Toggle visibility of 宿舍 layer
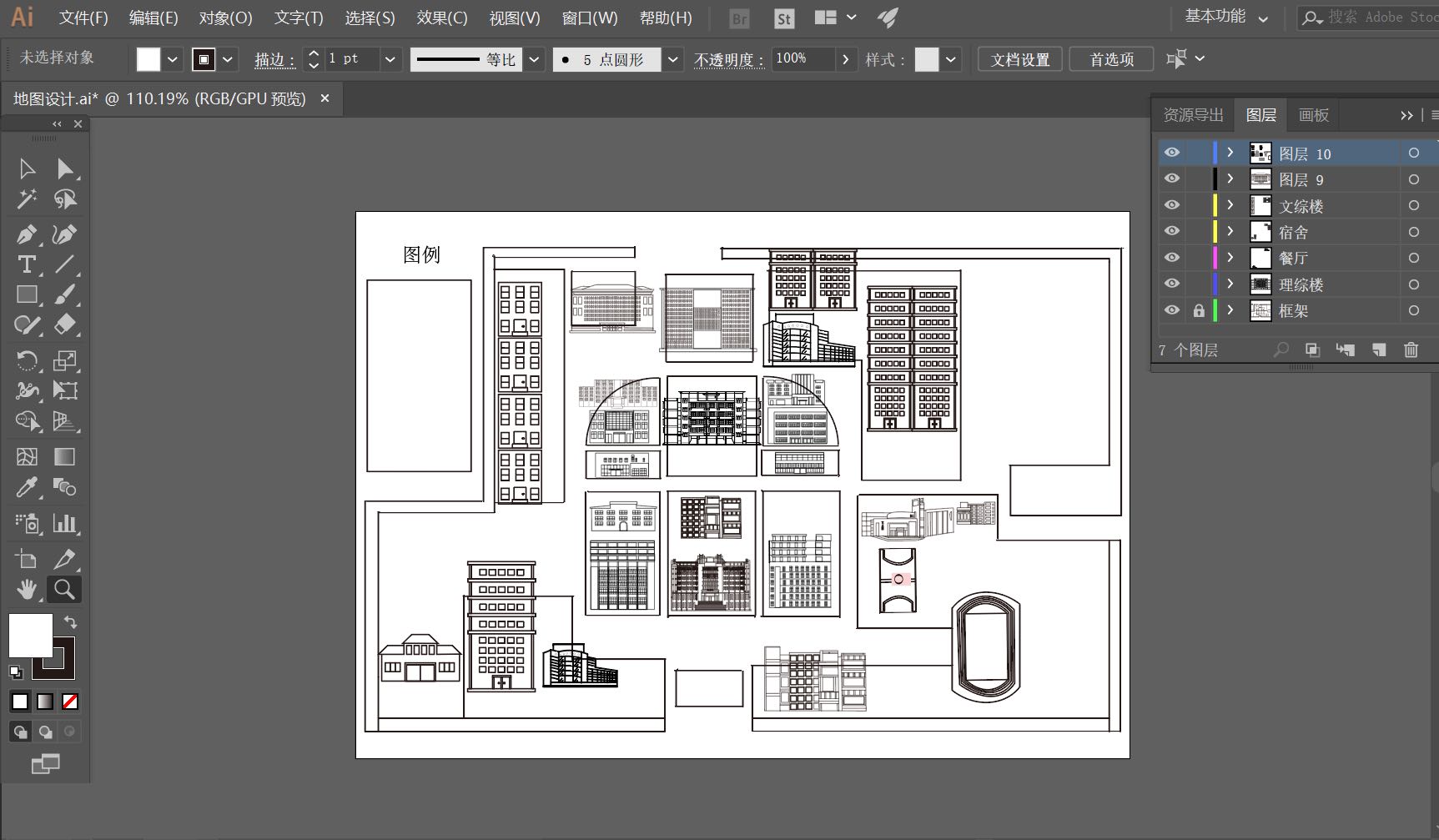 tap(1172, 231)
